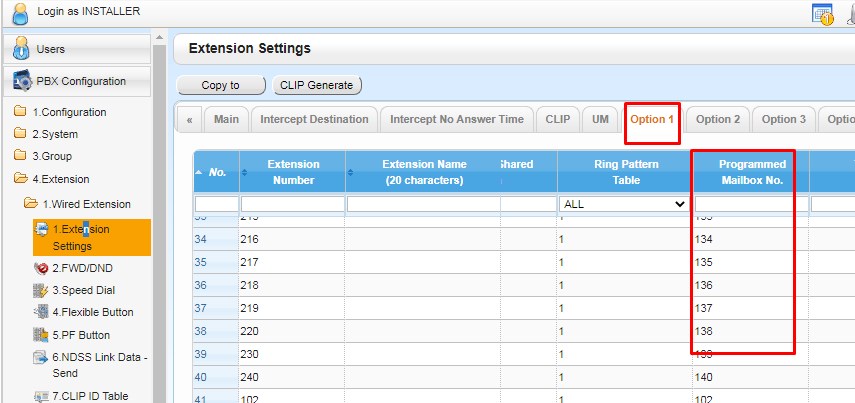Switch to the CLIP tab

pyautogui.click(x=558, y=119)
